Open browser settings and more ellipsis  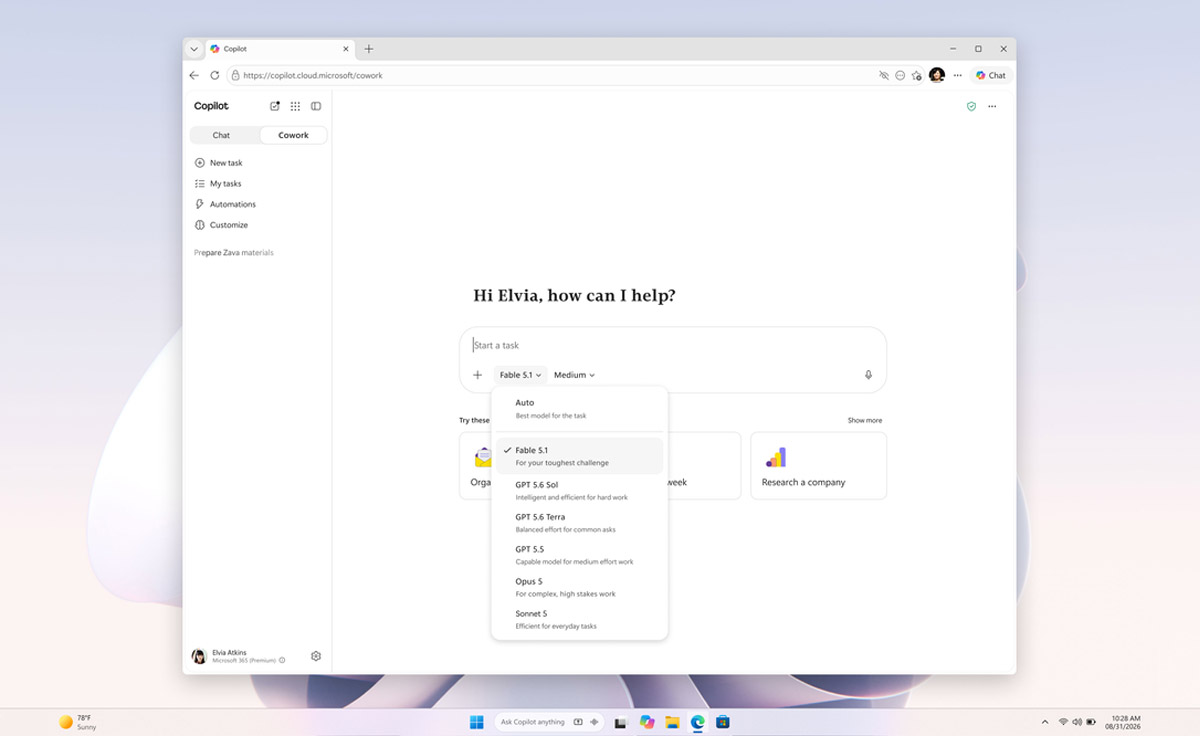[x=957, y=75]
